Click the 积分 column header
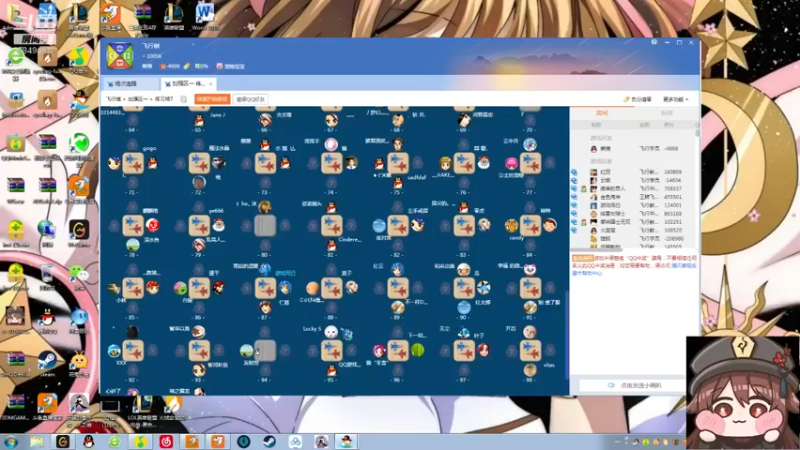 669,125
